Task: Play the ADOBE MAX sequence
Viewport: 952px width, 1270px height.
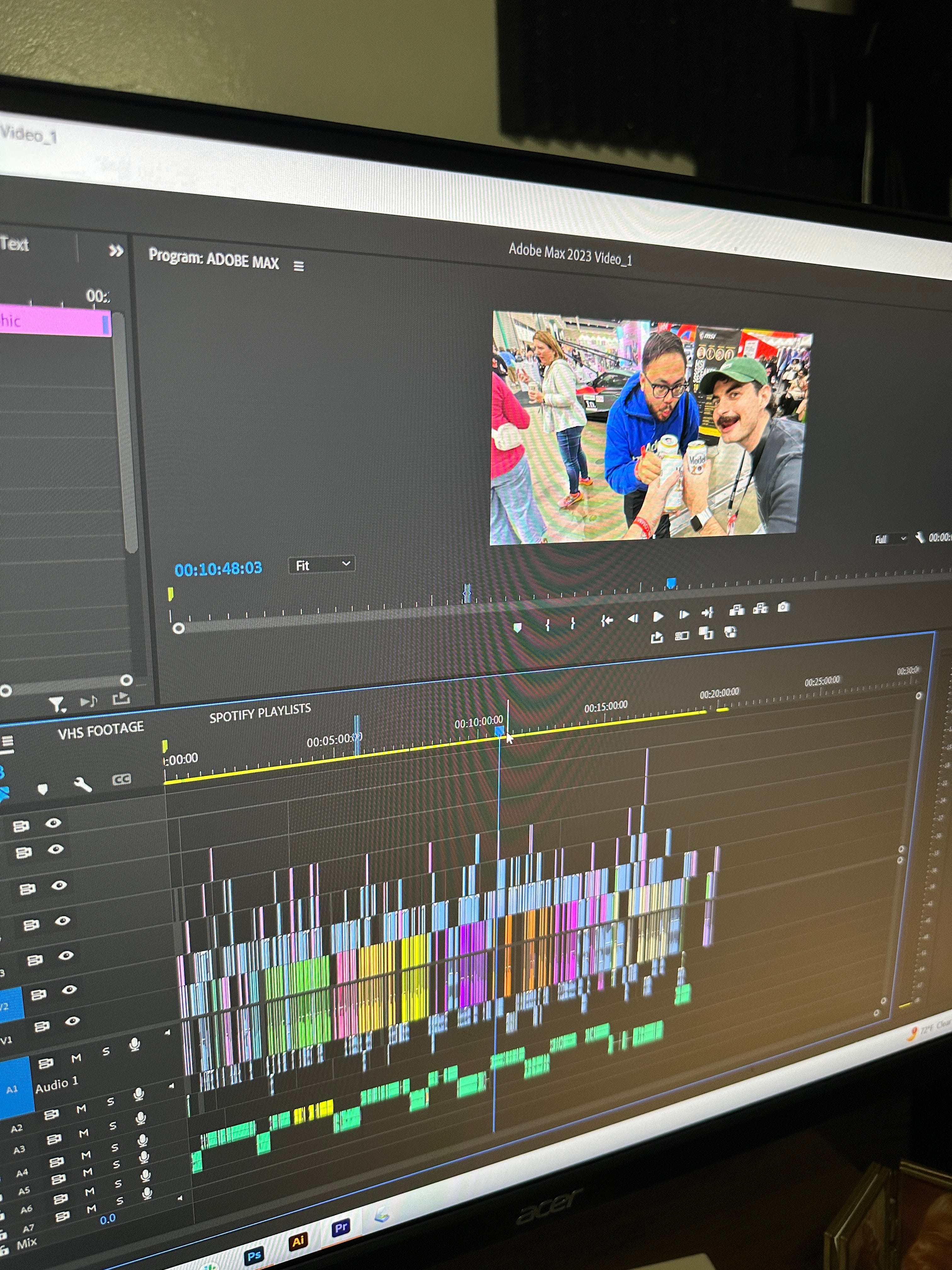Action: pos(658,616)
